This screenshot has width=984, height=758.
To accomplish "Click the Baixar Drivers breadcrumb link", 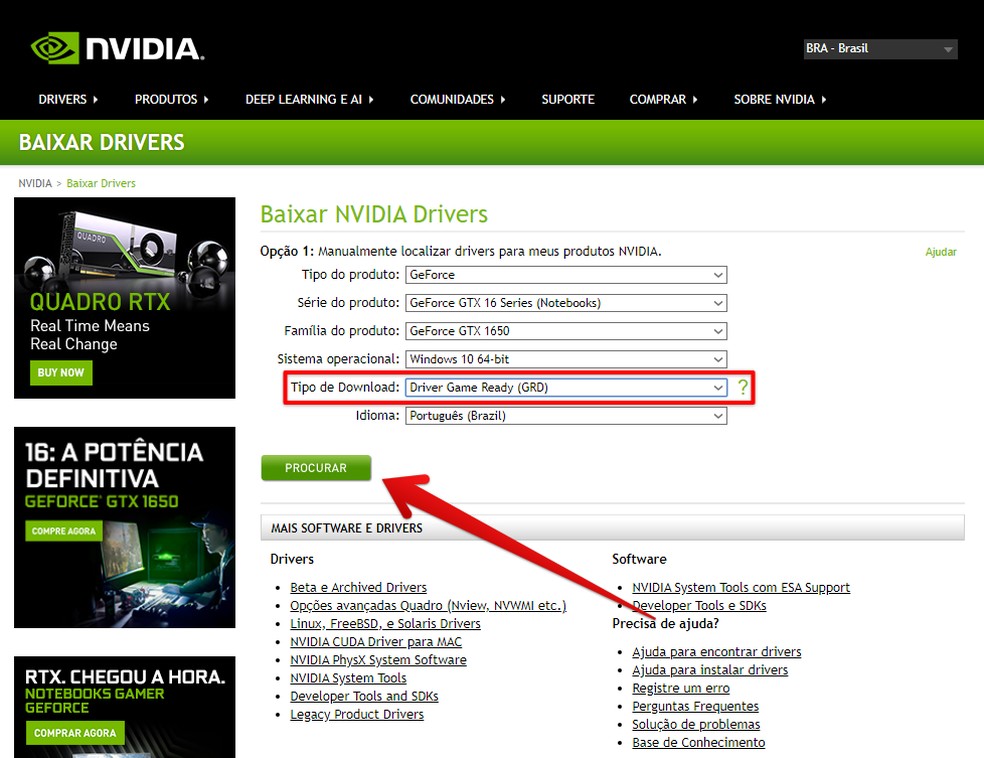I will pyautogui.click(x=101, y=183).
